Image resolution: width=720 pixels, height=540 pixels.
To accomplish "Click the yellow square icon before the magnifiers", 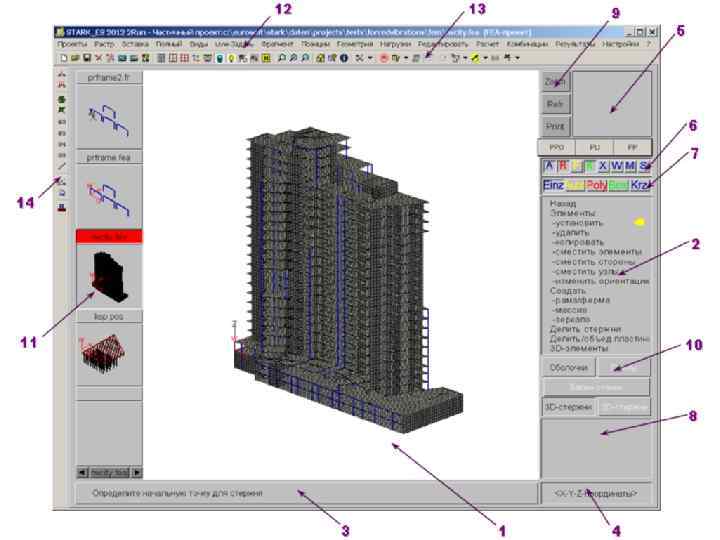I will 266,58.
